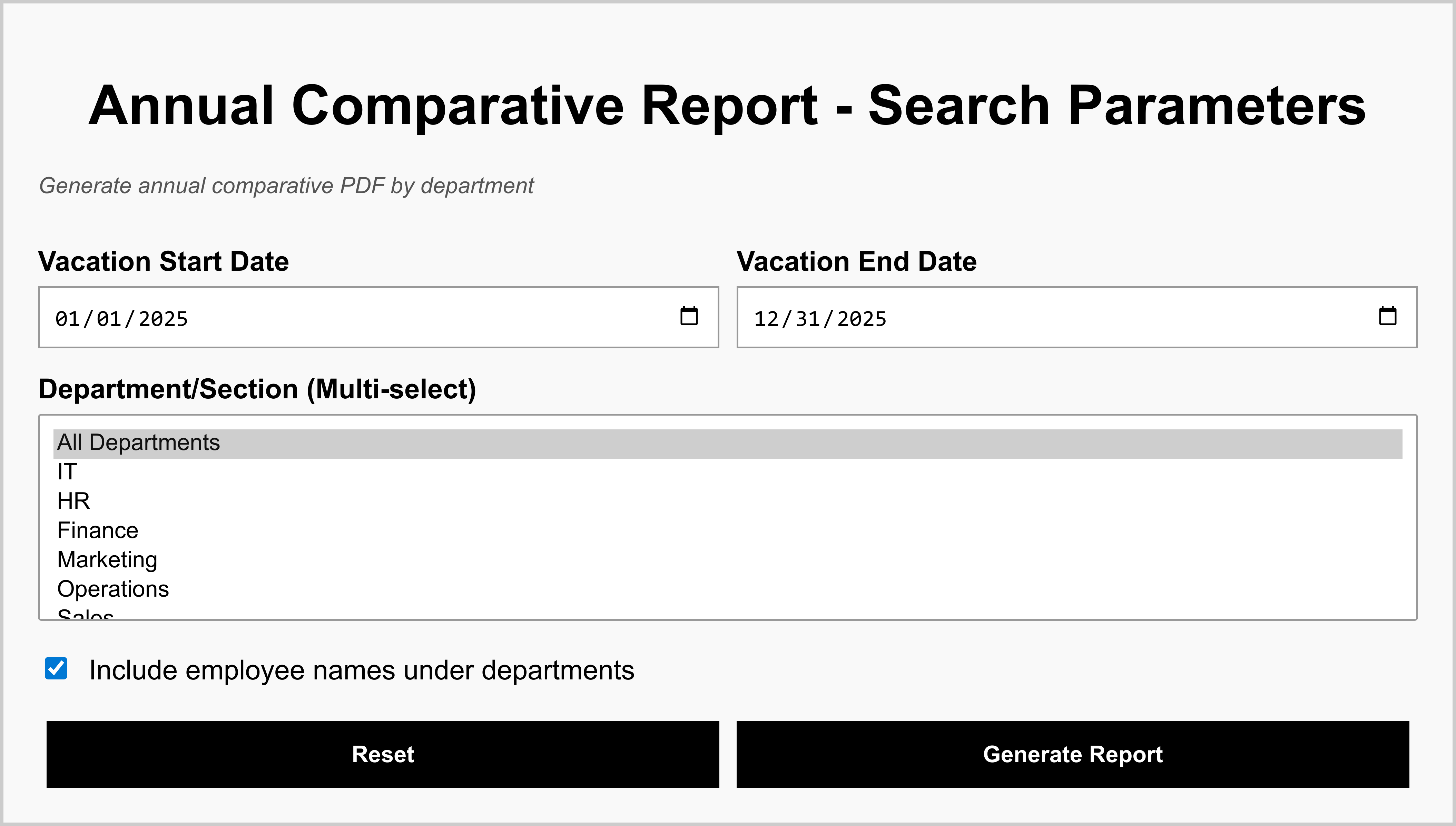Screen dimensions: 1456x826
Task: Pick the partially visible Sales option
Action: point(85,614)
